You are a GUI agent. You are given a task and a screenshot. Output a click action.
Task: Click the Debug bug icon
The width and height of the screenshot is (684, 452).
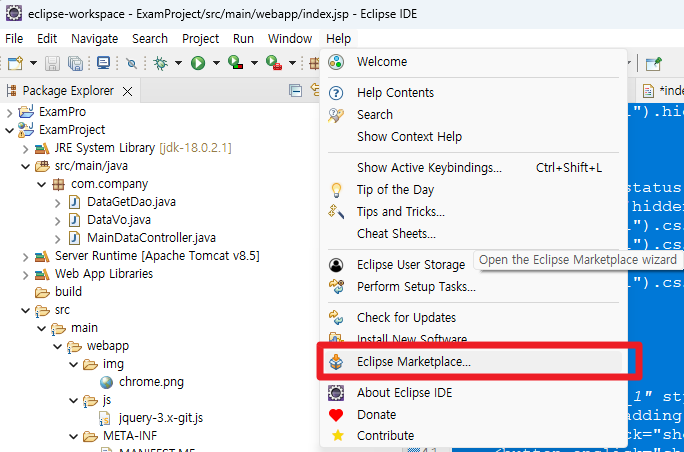click(x=161, y=64)
